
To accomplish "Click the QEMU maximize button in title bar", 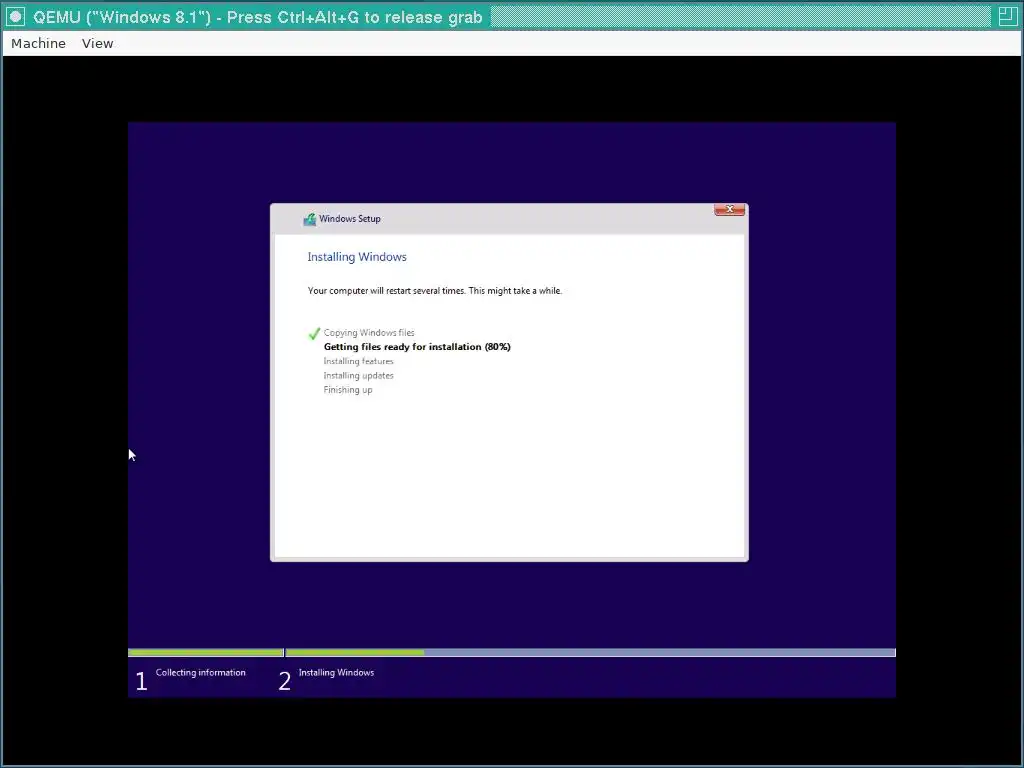I will pos(1006,16).
